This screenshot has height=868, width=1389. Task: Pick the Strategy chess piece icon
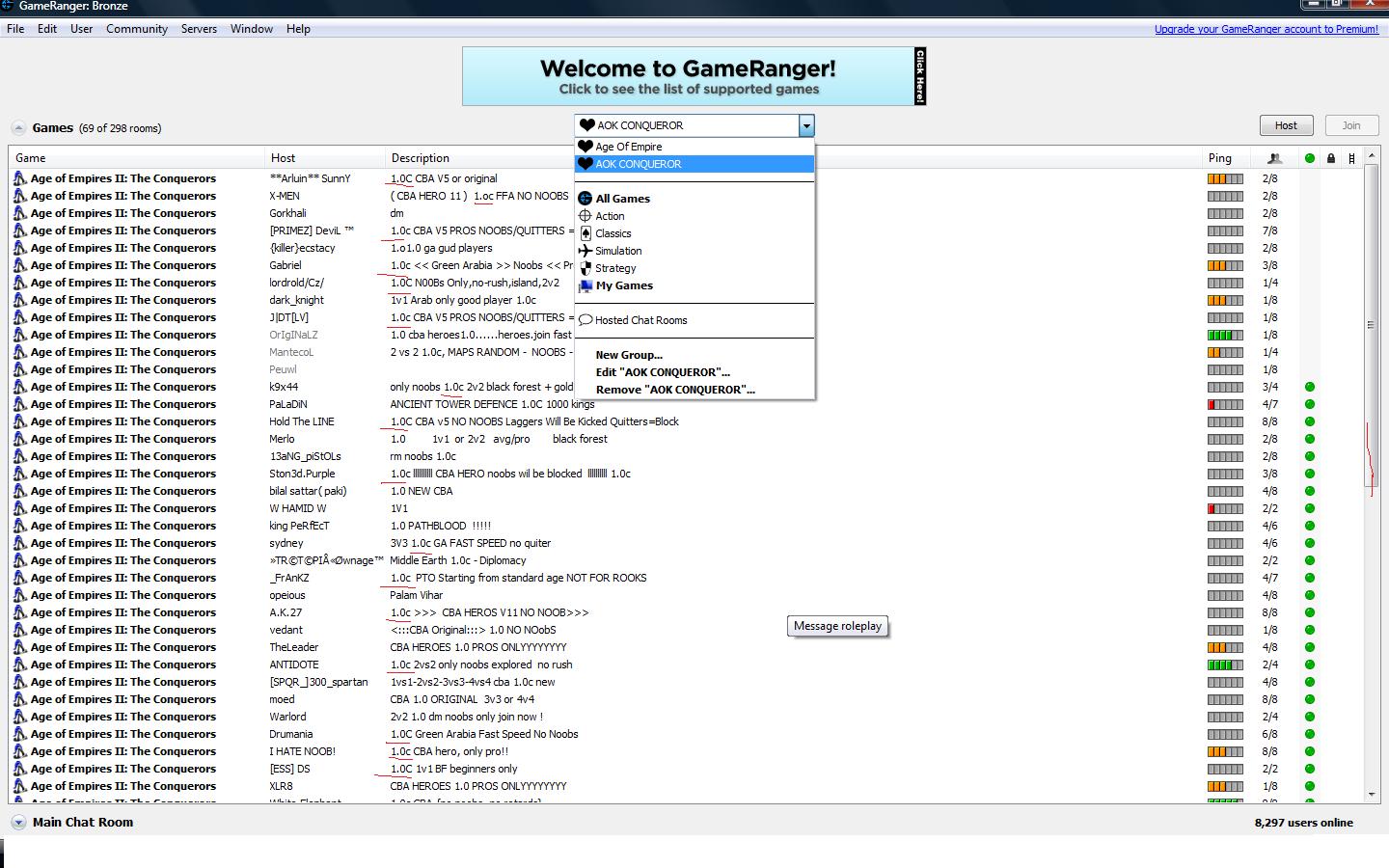(585, 268)
